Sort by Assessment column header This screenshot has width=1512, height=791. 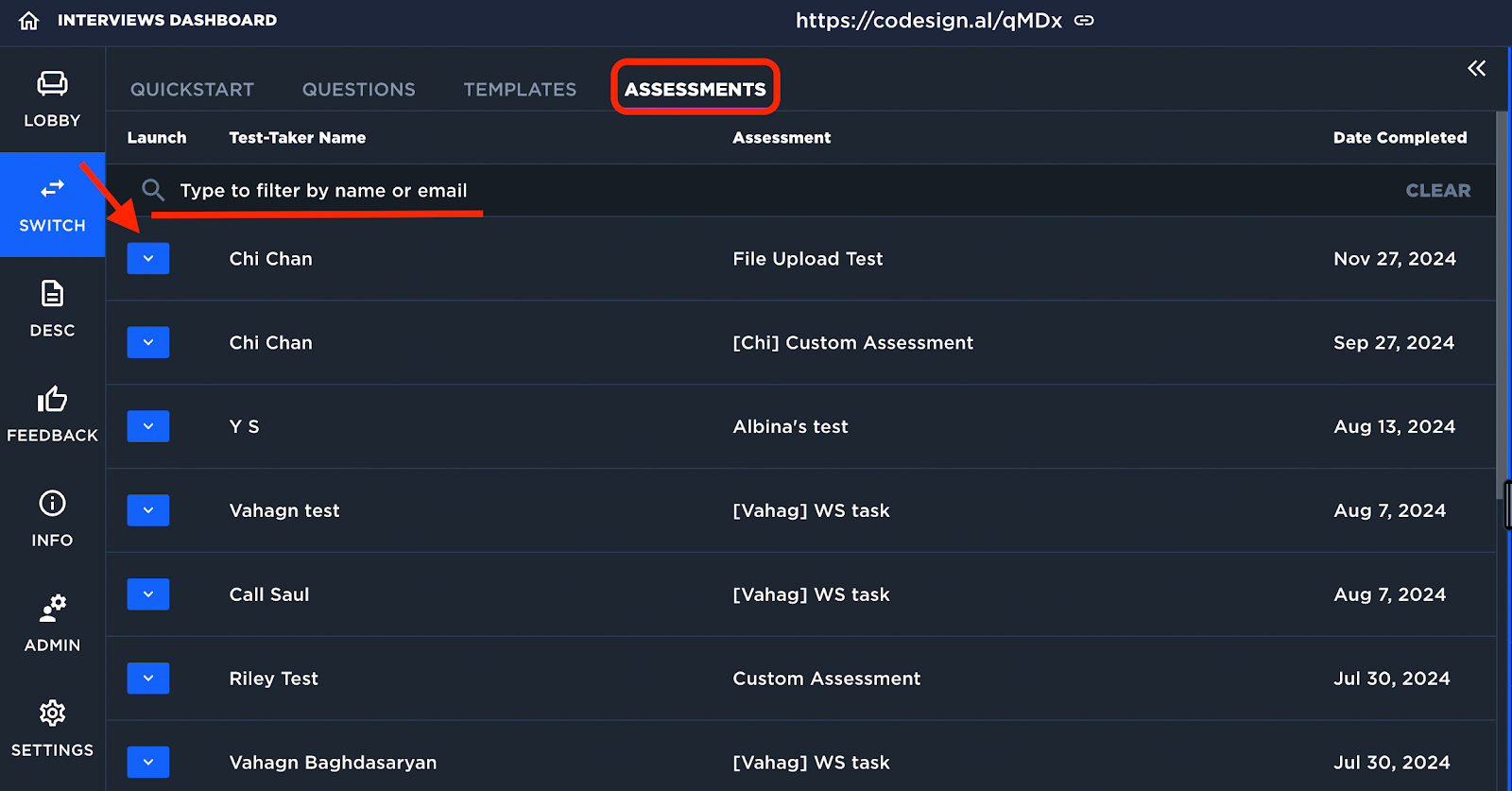pyautogui.click(x=782, y=137)
